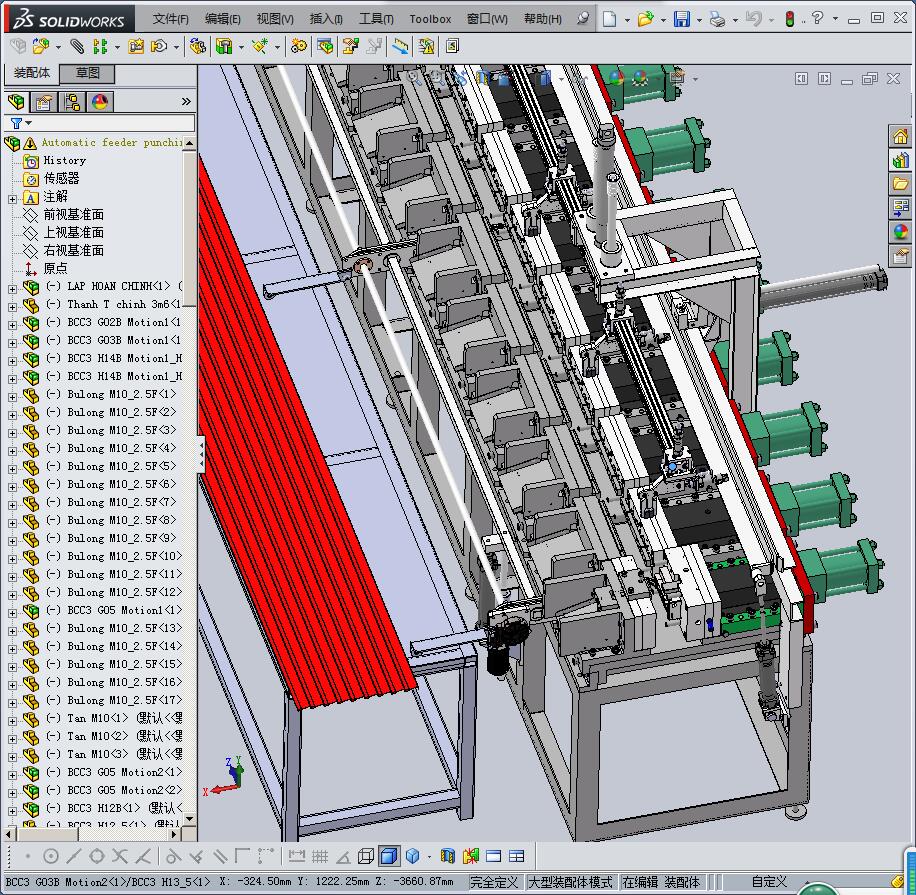Expand the 注解 annotations folder in tree
Image resolution: width=916 pixels, height=895 pixels.
(x=13, y=197)
